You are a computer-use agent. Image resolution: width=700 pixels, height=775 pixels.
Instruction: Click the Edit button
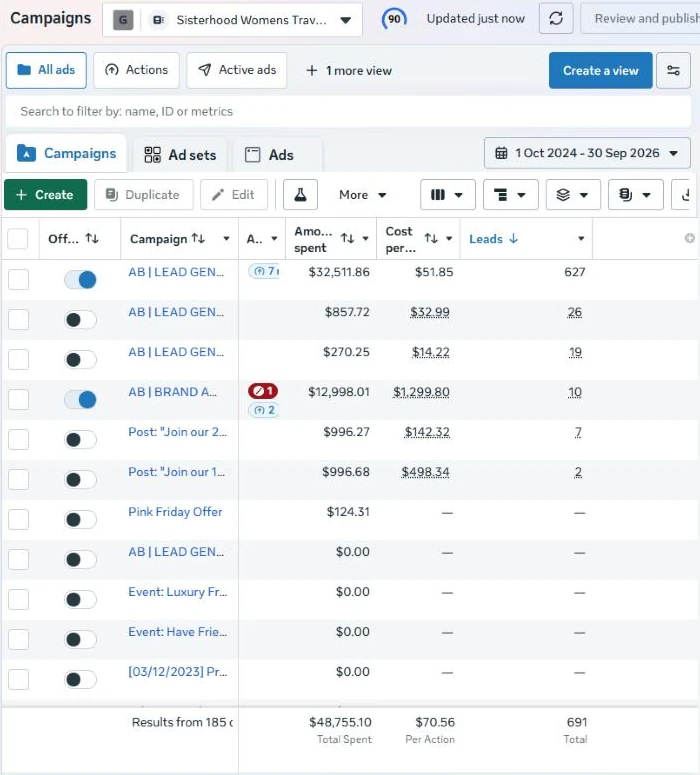click(x=234, y=195)
